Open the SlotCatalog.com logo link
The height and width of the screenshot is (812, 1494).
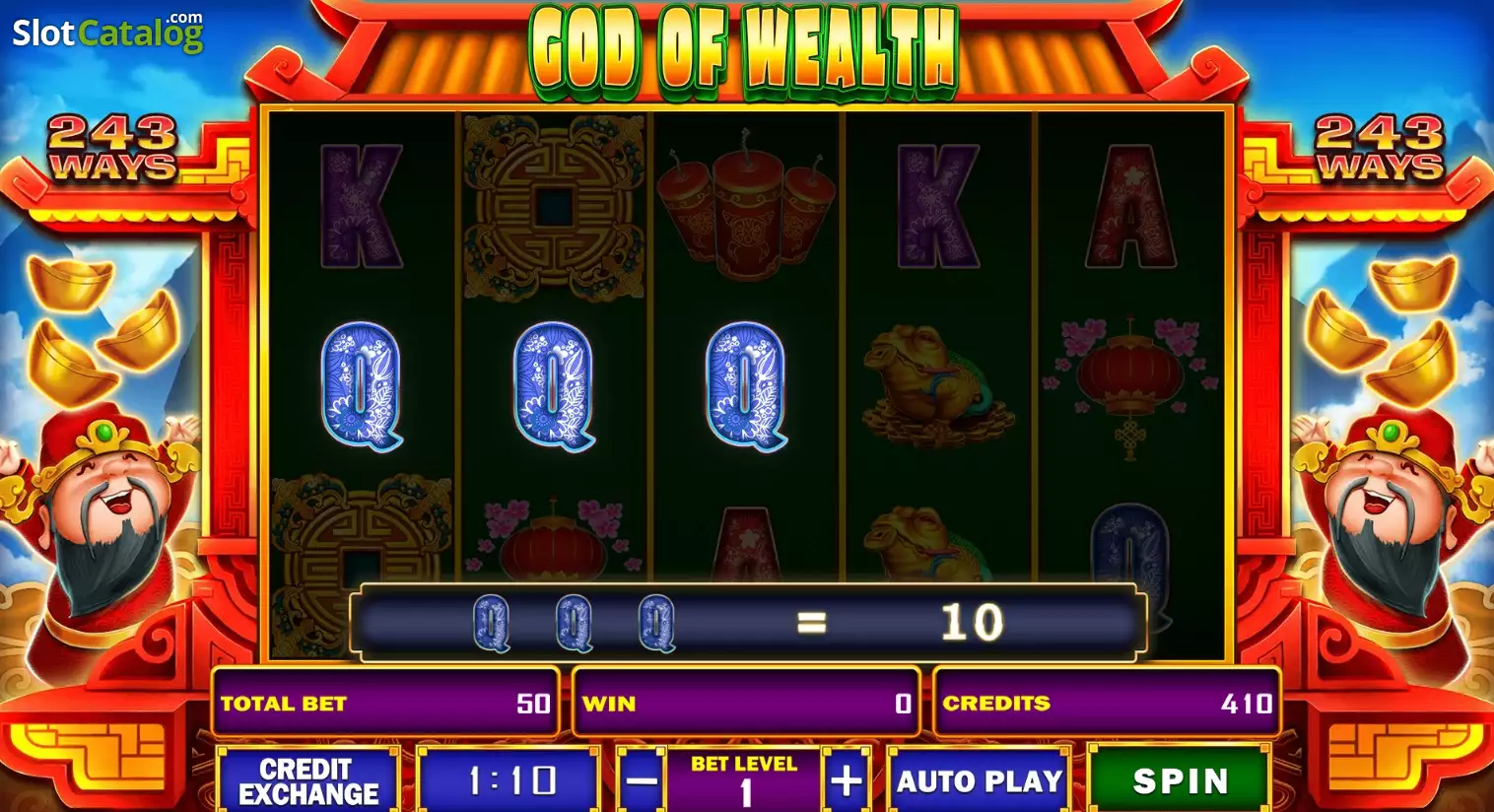(x=107, y=32)
